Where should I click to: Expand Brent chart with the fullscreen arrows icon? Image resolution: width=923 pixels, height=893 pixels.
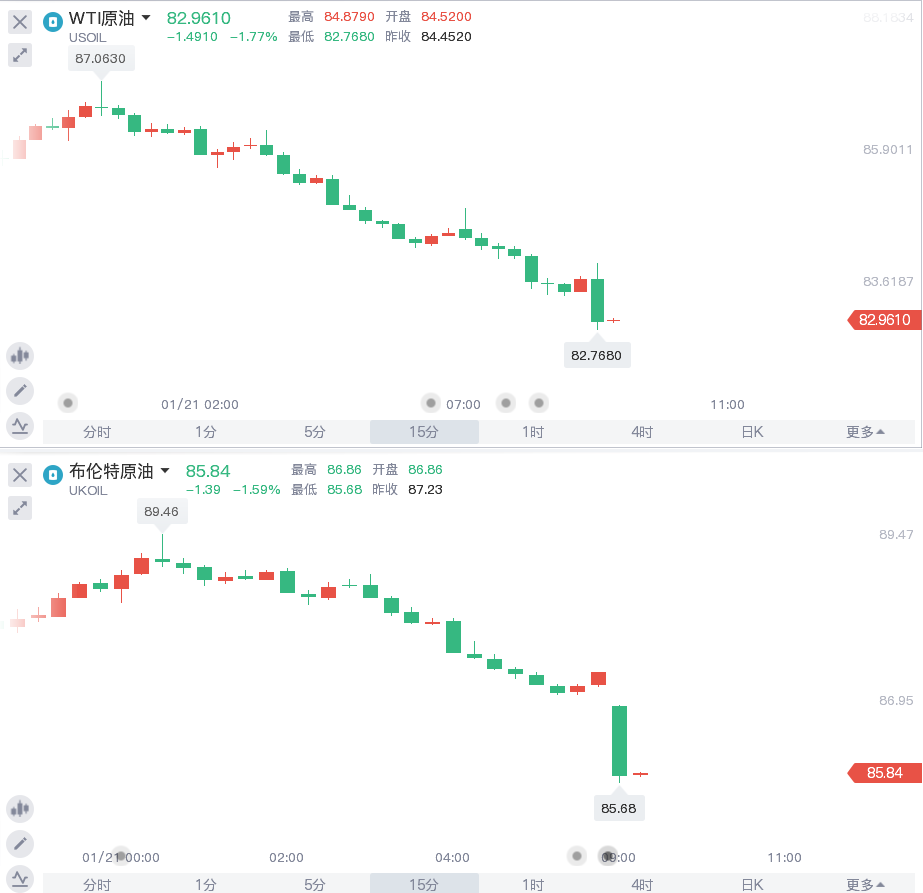(x=20, y=508)
